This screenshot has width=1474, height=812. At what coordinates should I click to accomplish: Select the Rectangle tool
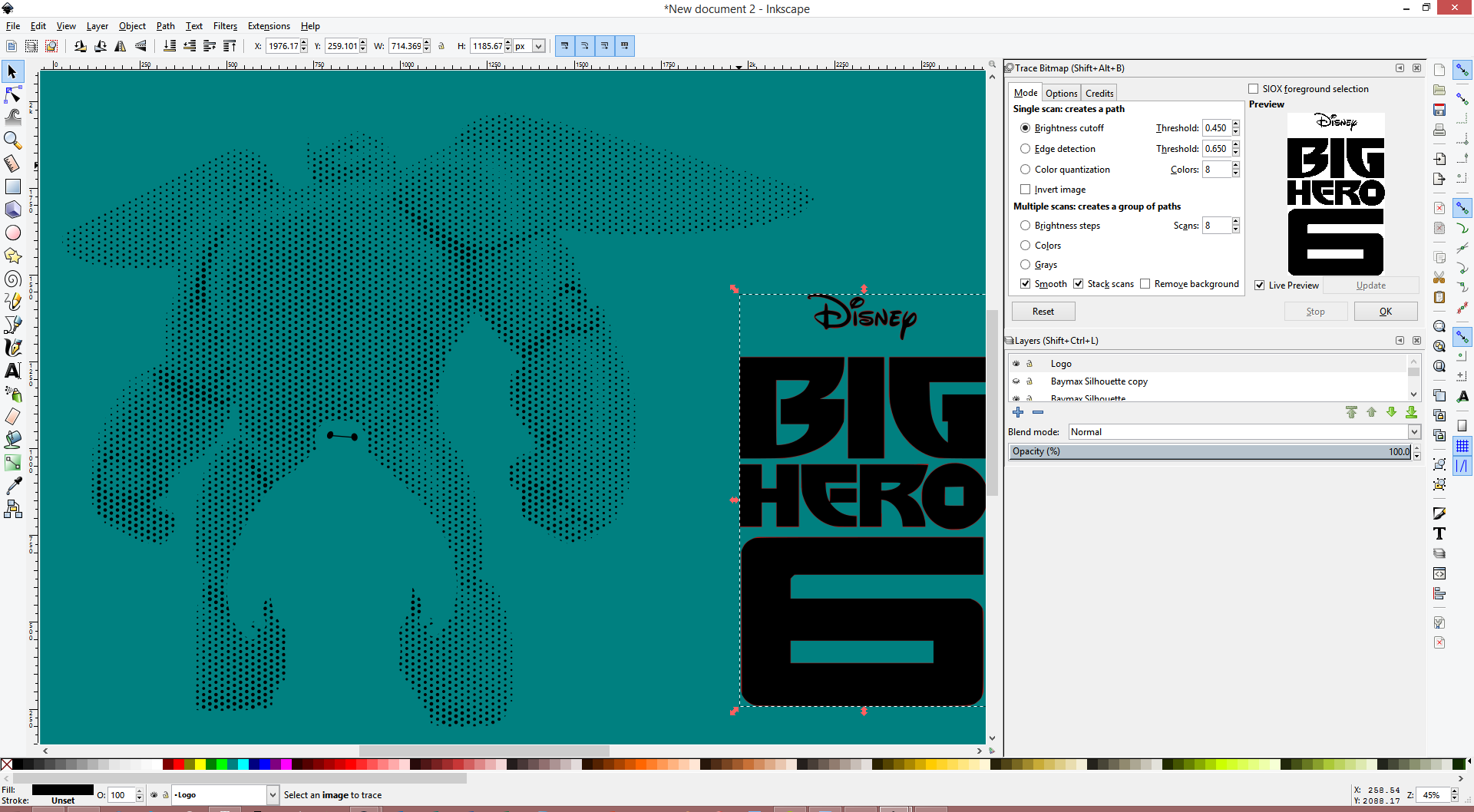coord(13,186)
